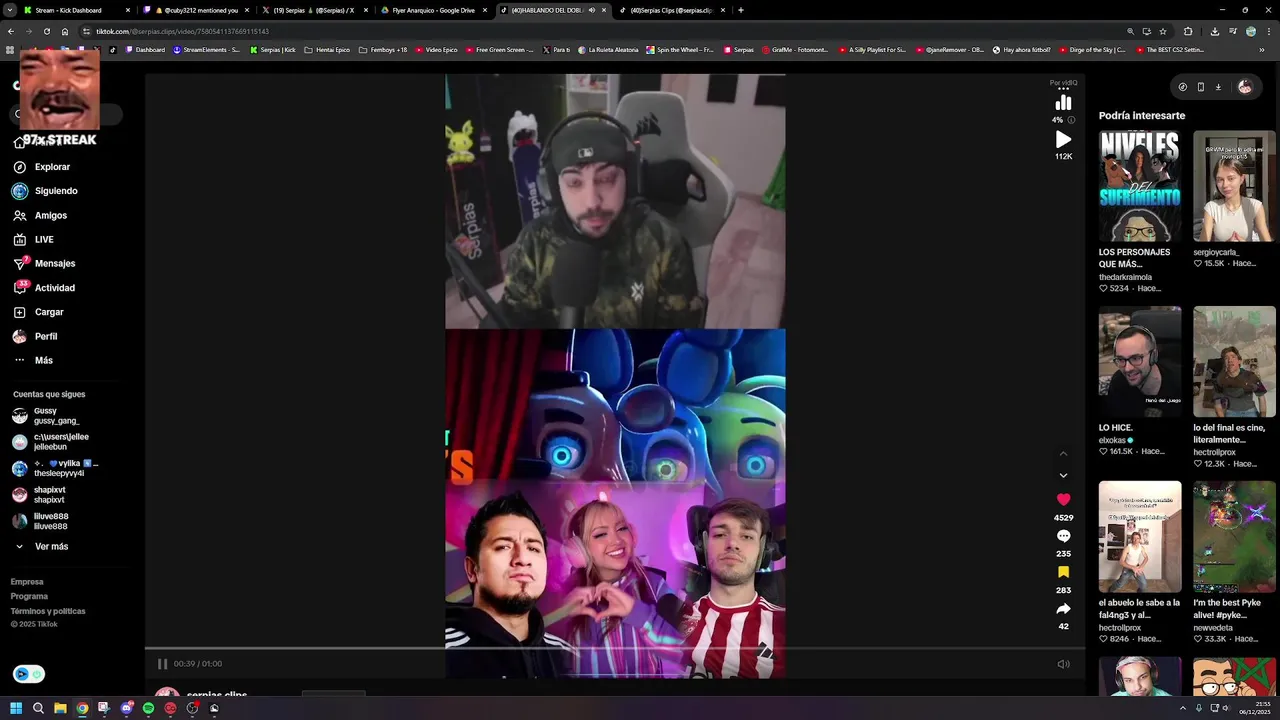Open a new browser tab
This screenshot has height=720, width=1280.
740,10
